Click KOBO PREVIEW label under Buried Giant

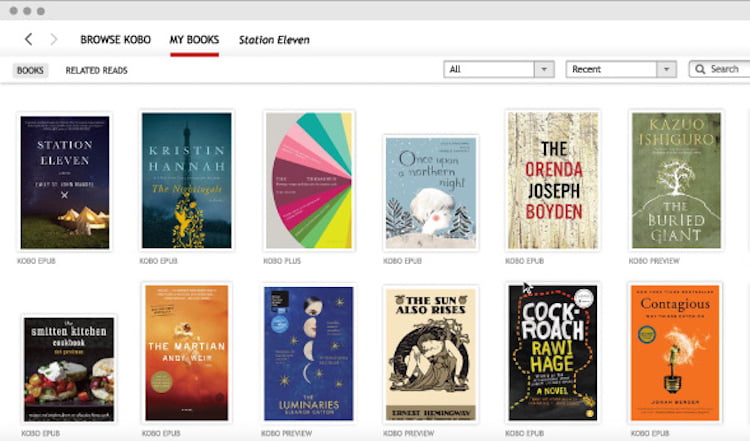pyautogui.click(x=654, y=261)
